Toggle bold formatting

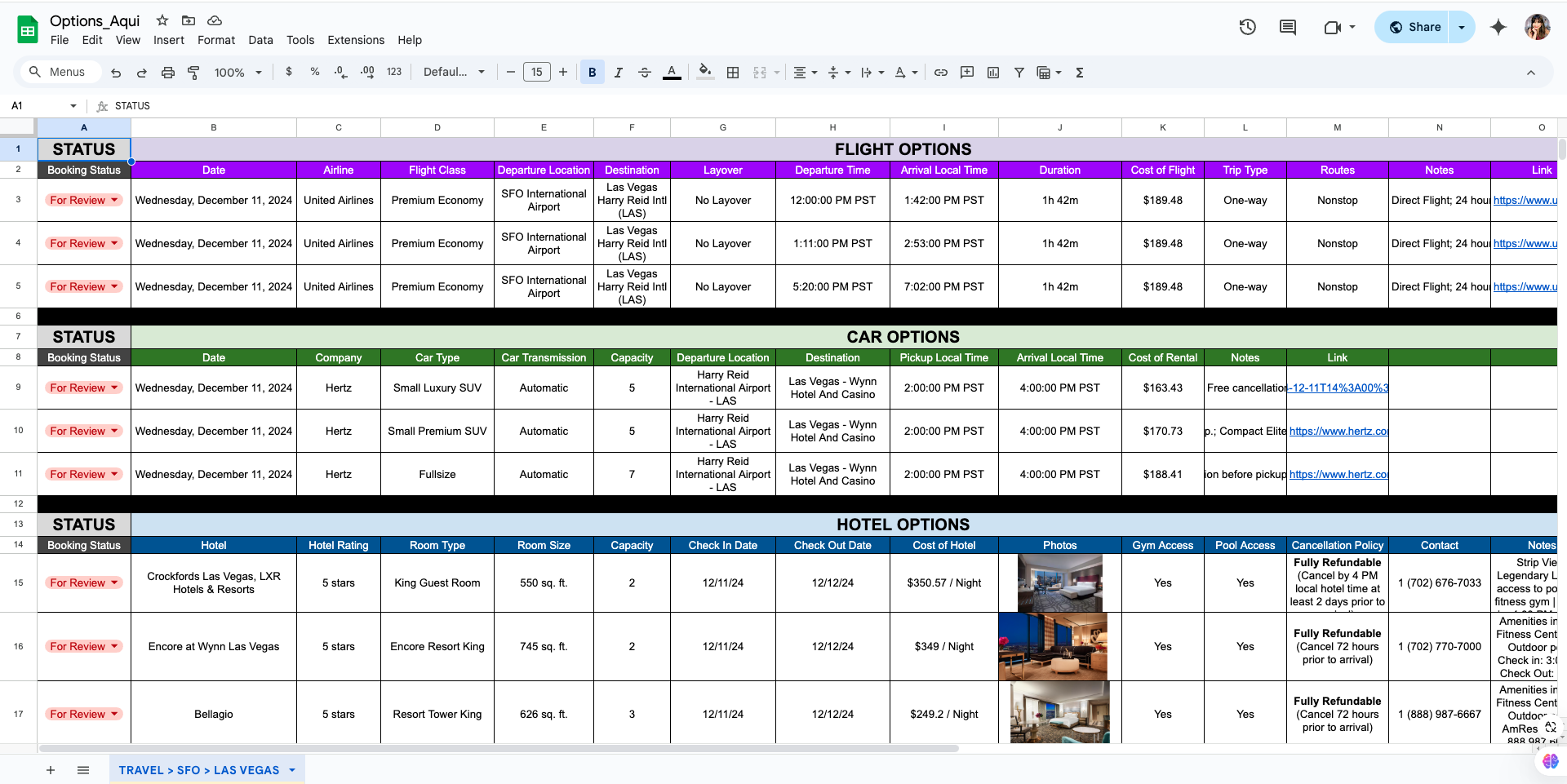593,73
